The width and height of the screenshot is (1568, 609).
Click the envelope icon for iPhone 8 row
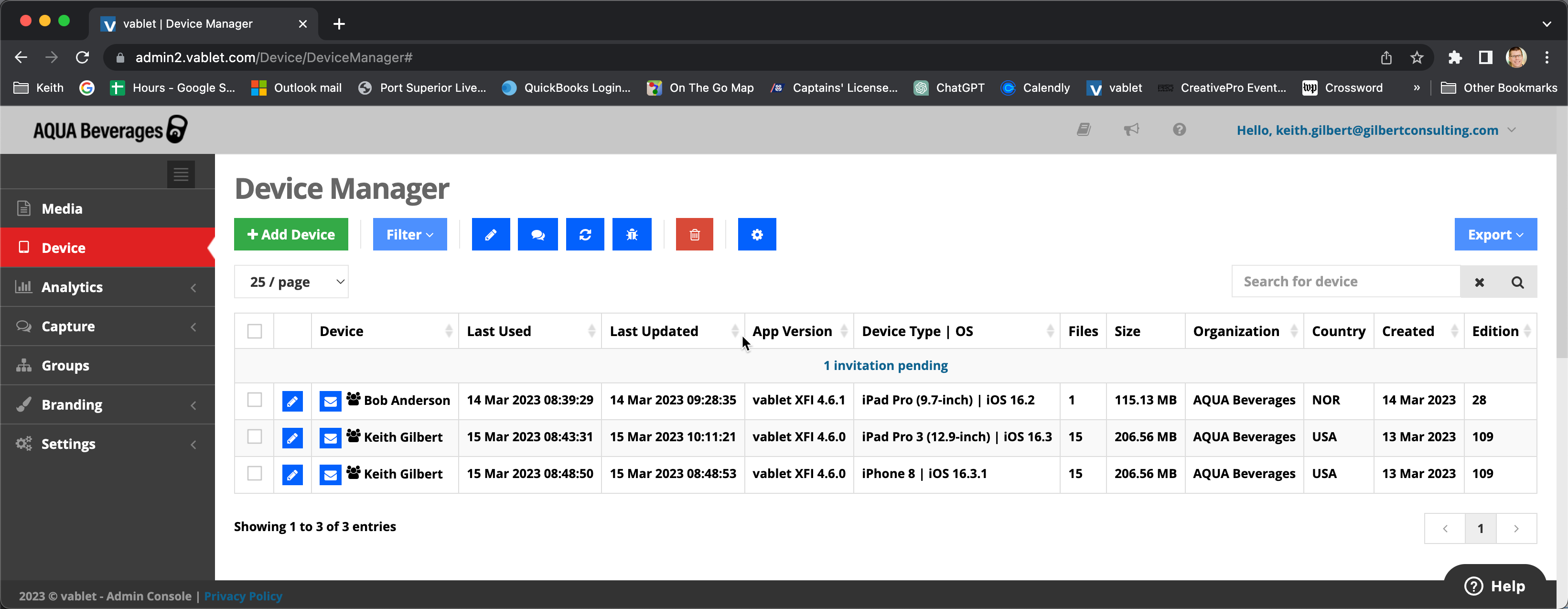click(x=330, y=475)
